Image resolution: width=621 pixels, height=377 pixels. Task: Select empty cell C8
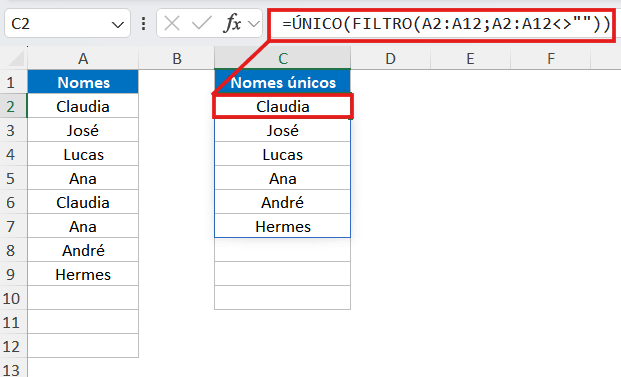tap(283, 250)
